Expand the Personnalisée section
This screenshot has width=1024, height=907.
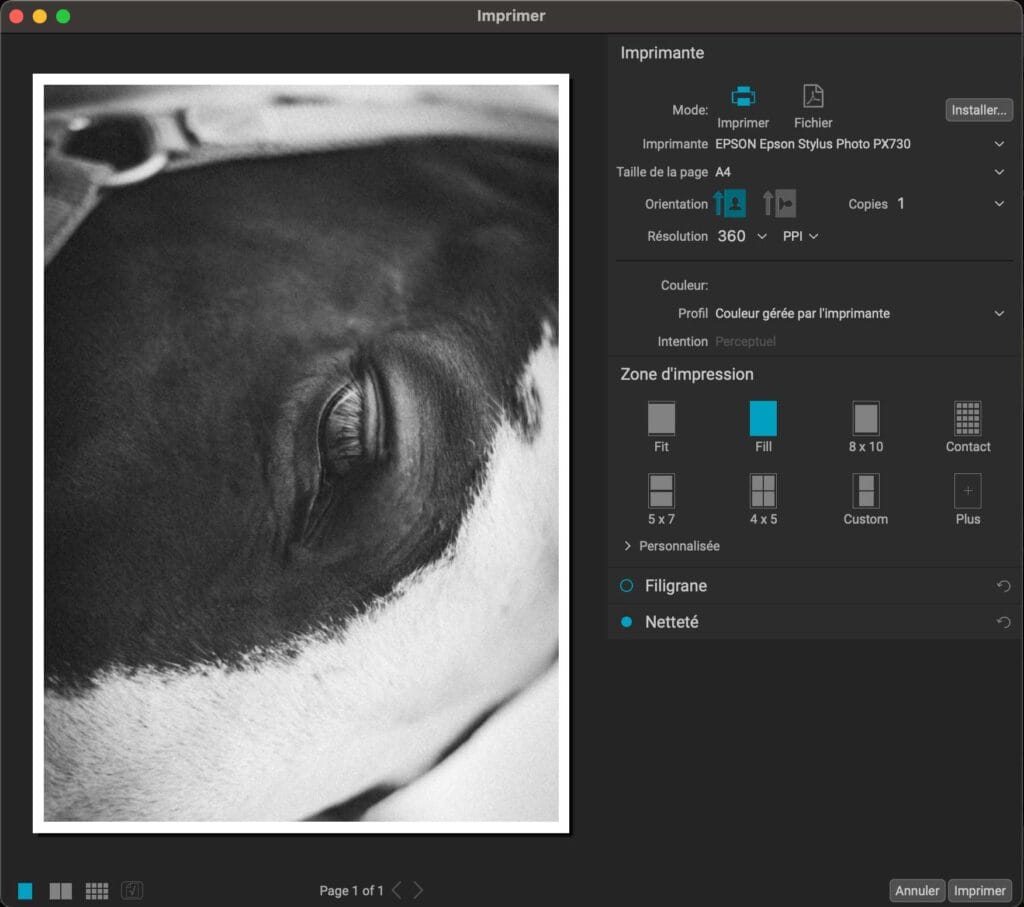tap(628, 546)
